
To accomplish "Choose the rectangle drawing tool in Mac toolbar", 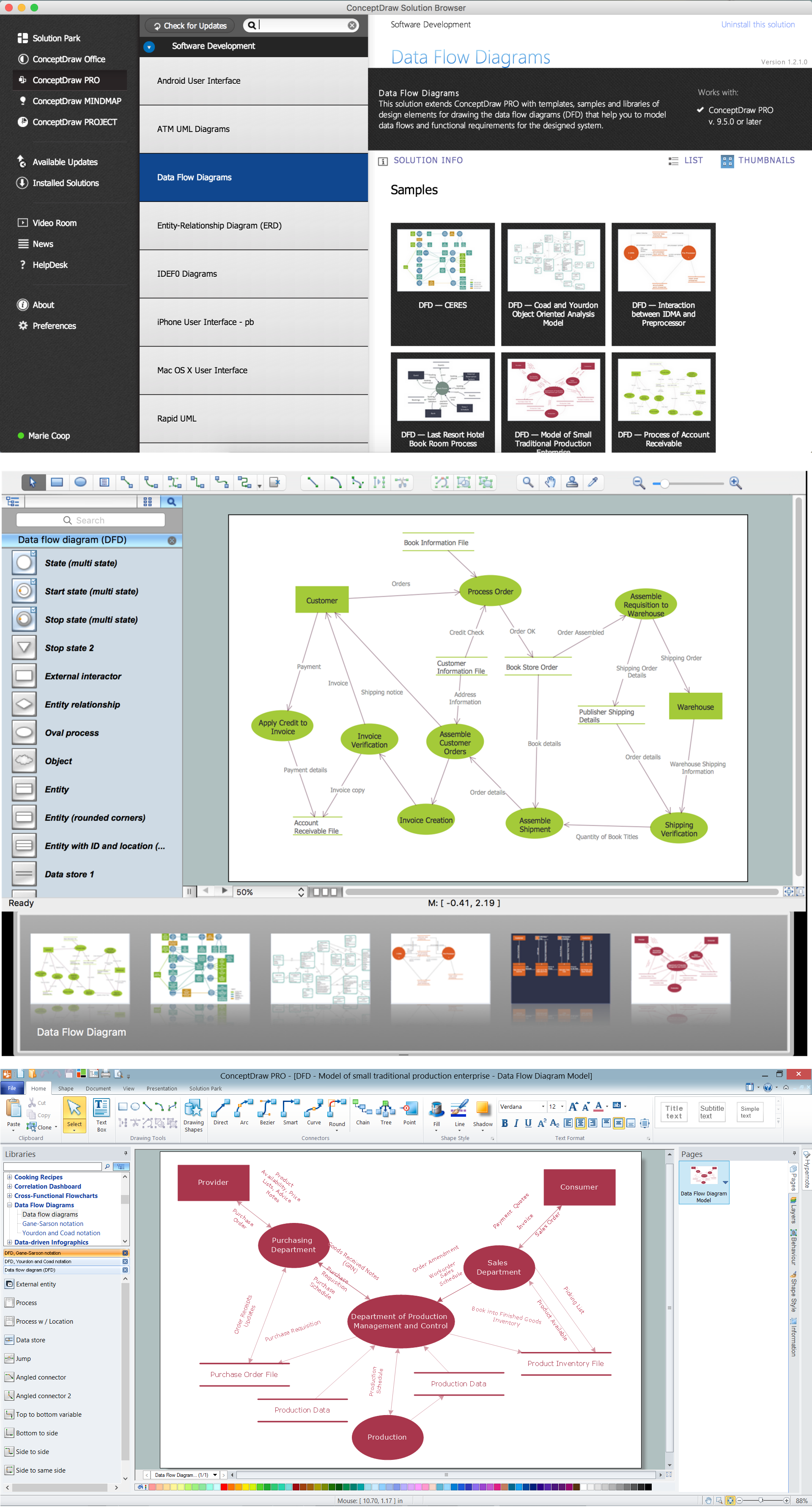I will coord(57,482).
